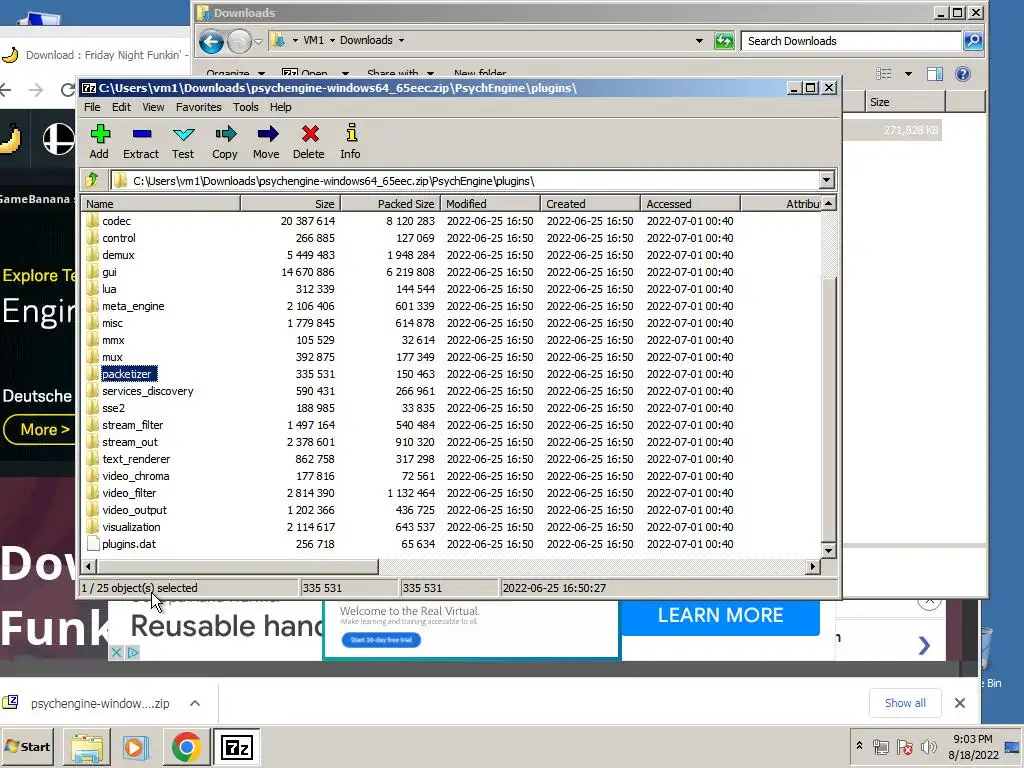Open the Info toolbar item
Viewport: 1024px width, 768px height.
click(351, 133)
